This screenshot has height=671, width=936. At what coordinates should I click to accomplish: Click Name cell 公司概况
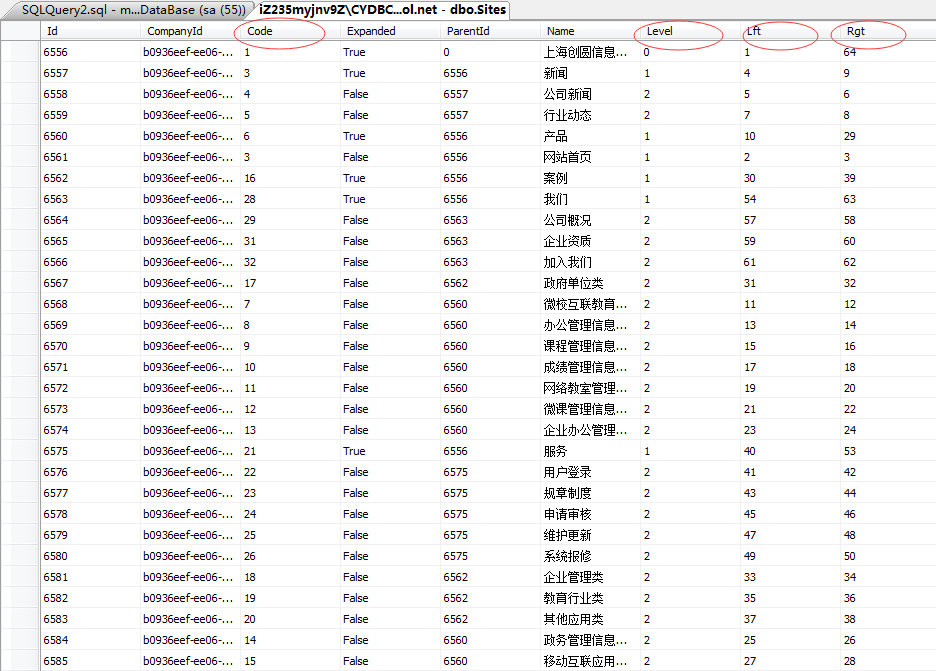pyautogui.click(x=590, y=220)
